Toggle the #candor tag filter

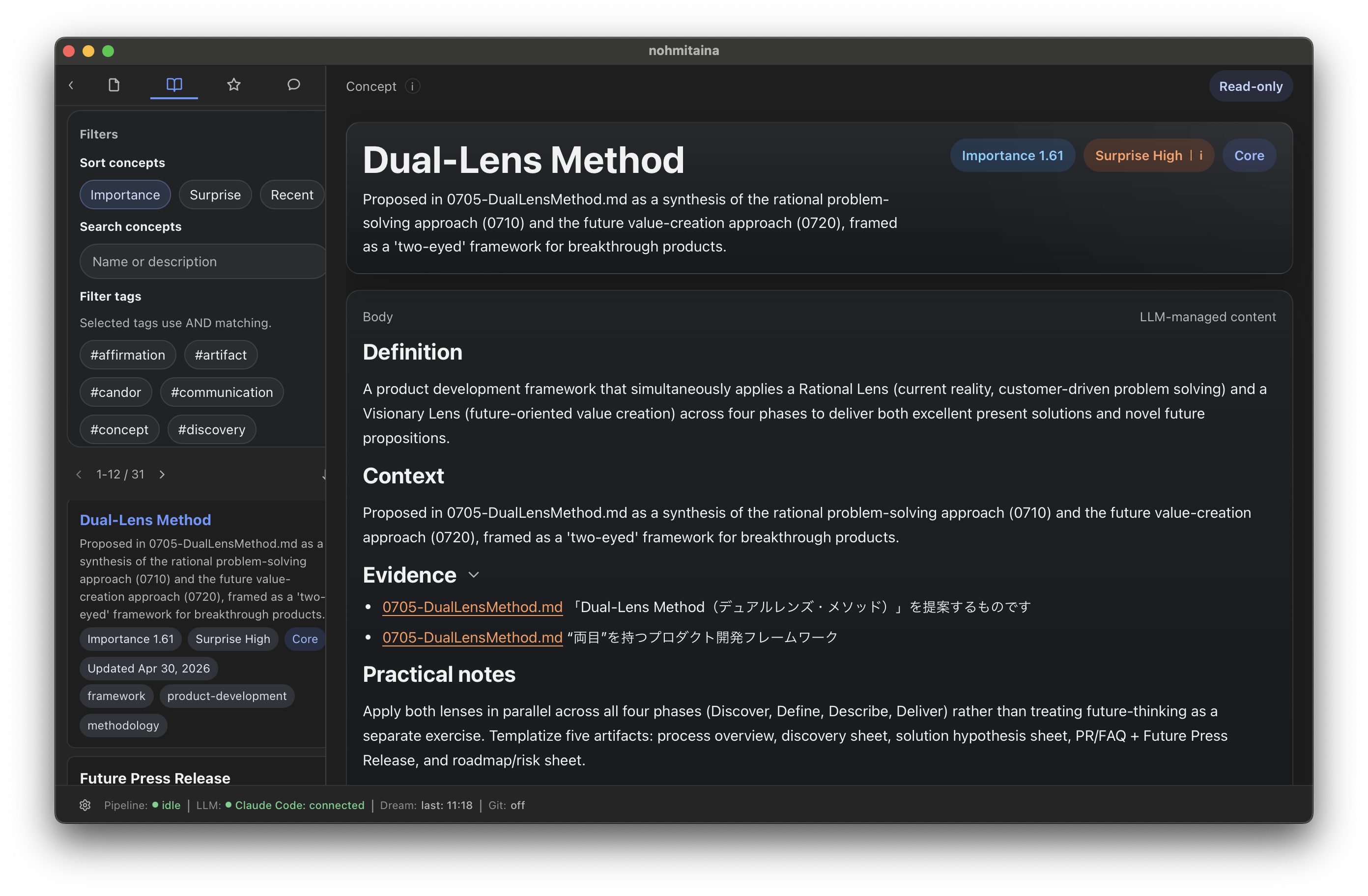pos(115,392)
